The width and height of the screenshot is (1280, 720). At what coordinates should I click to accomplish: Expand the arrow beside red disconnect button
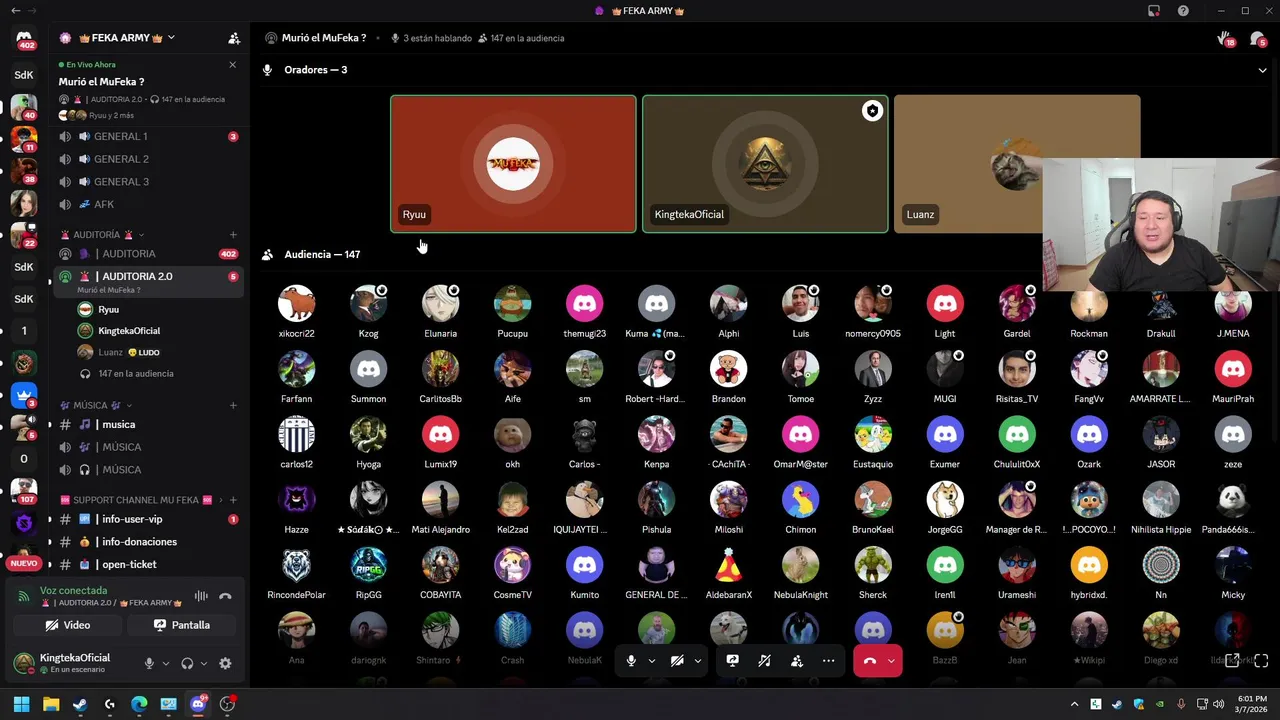pyautogui.click(x=891, y=661)
